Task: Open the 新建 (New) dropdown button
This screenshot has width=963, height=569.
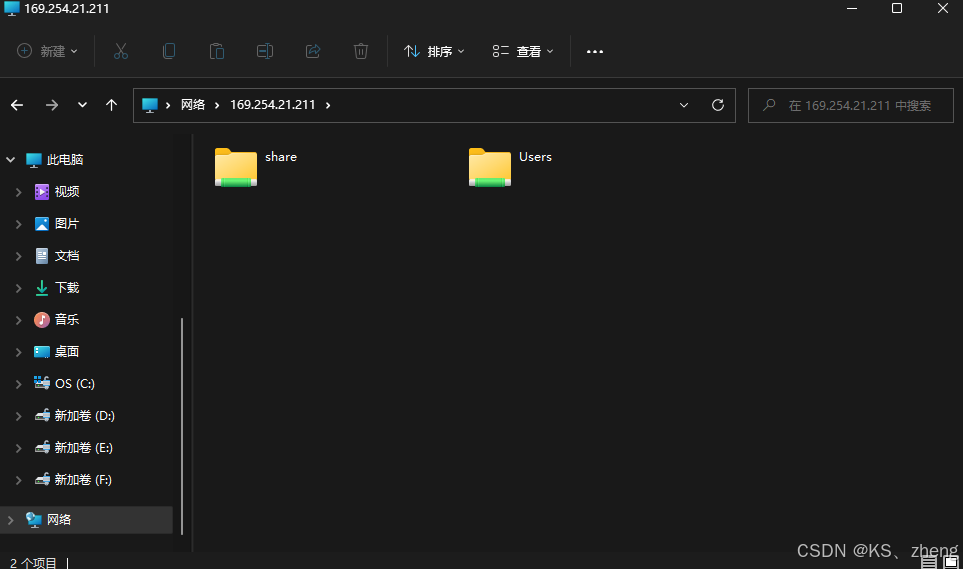Action: 47,51
